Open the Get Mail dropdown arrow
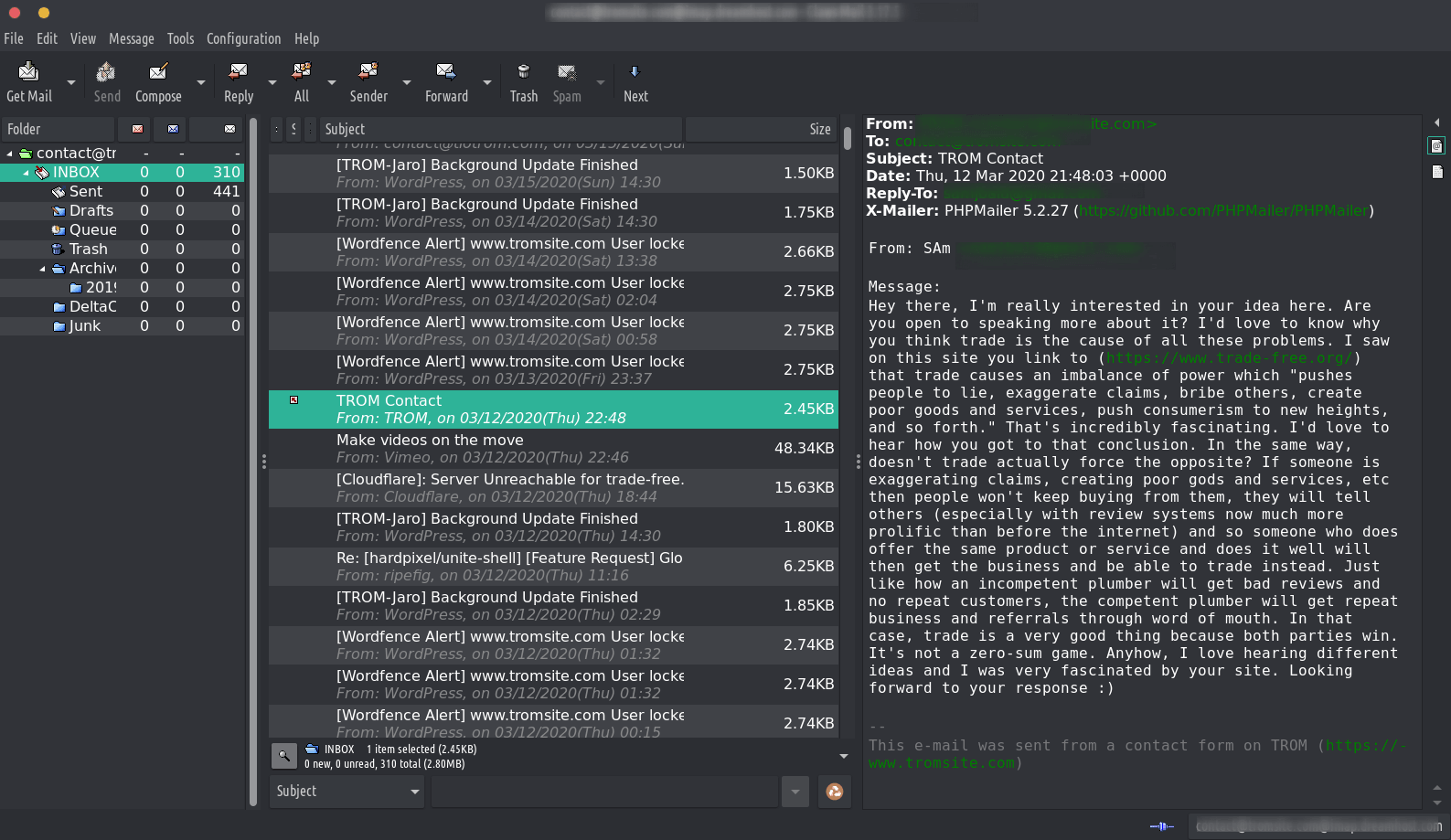This screenshot has width=1451, height=840. pos(71,82)
